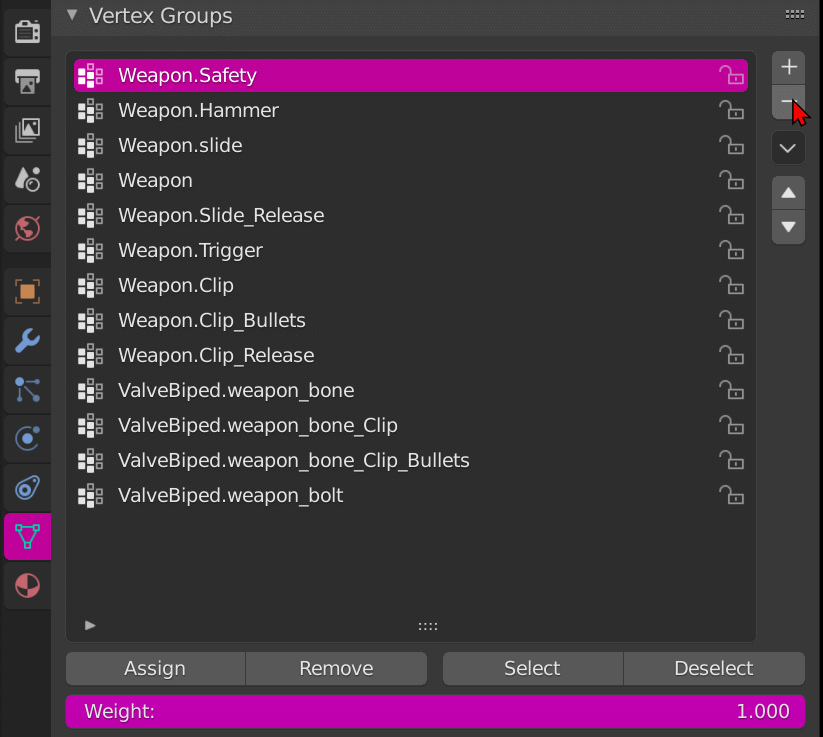Open the Object properties tab
The width and height of the screenshot is (823, 737).
27,292
